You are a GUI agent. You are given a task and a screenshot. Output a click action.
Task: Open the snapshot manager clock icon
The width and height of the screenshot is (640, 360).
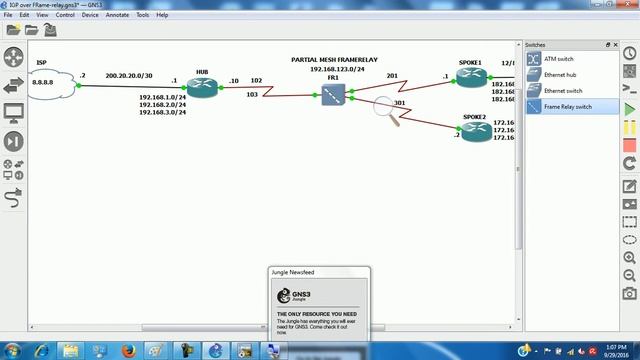[x=629, y=53]
